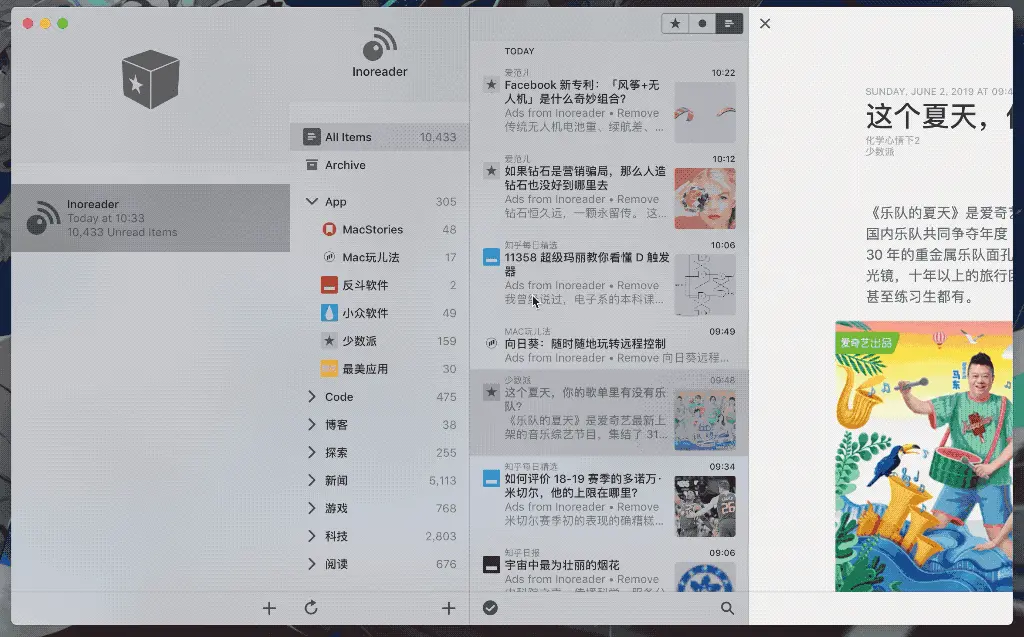
Task: Select the 这个夏天 歌单 article
Action: click(609, 412)
